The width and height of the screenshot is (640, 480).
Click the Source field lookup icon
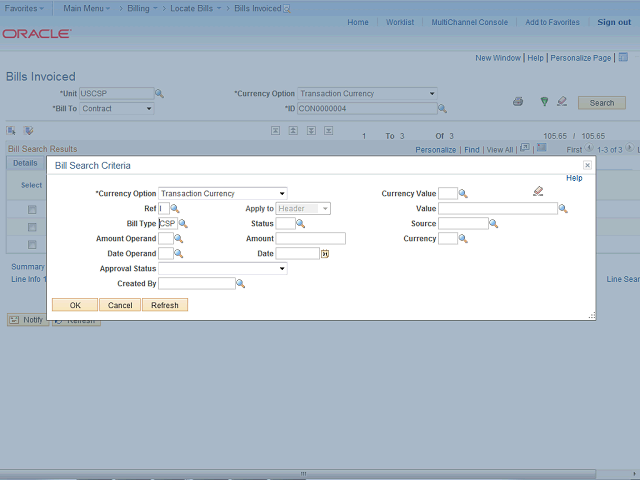(494, 224)
